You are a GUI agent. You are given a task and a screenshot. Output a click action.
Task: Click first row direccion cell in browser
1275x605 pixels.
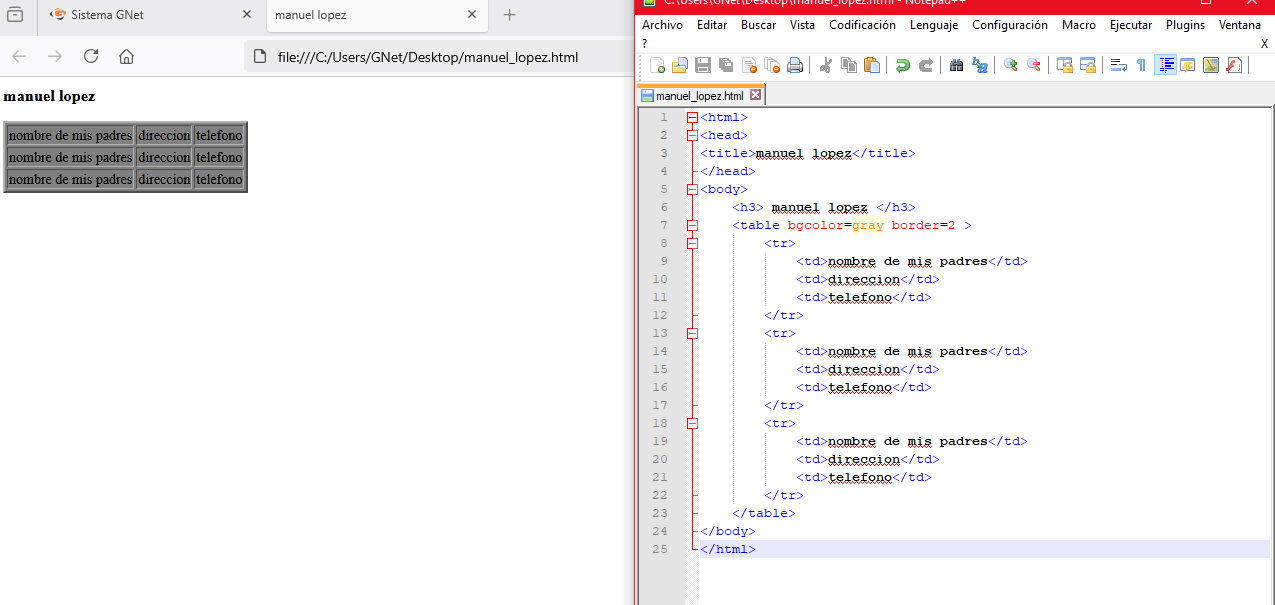164,135
